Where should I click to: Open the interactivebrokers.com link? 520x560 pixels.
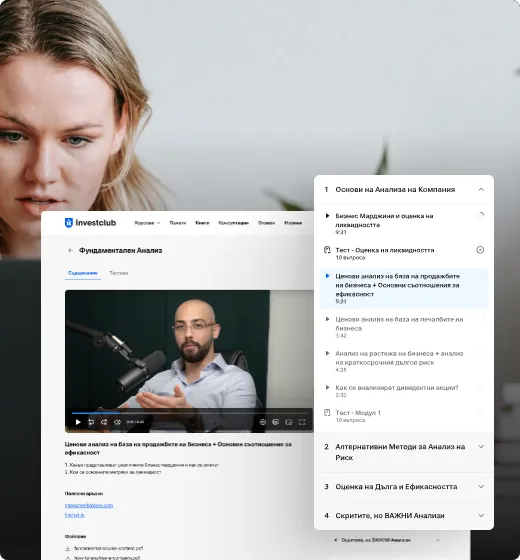pyautogui.click(x=89, y=505)
